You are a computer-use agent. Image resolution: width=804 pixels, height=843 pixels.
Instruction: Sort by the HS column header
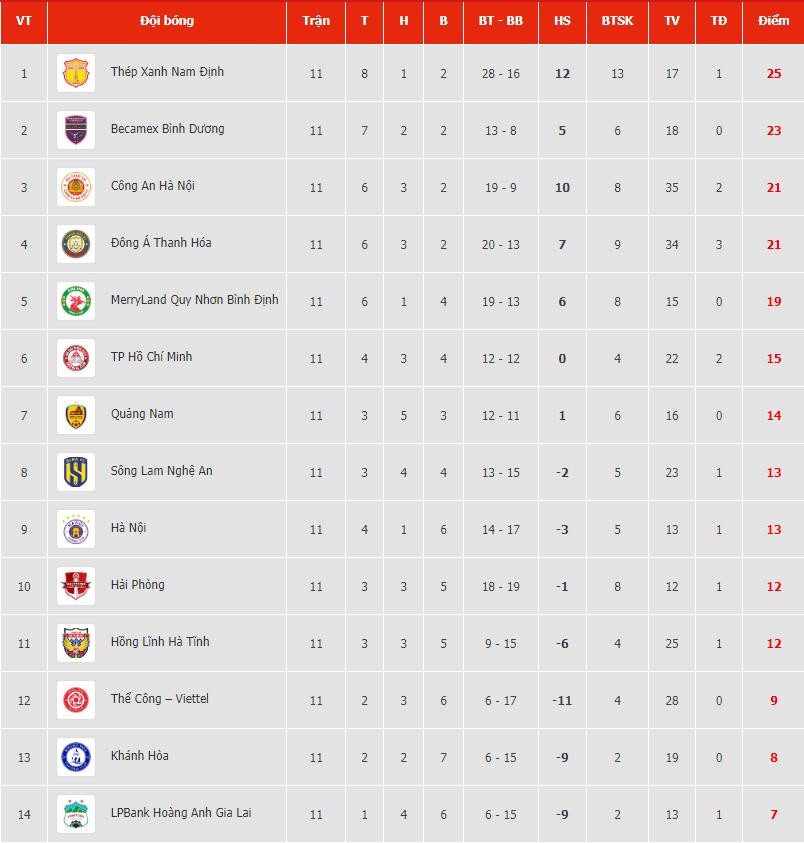[562, 21]
